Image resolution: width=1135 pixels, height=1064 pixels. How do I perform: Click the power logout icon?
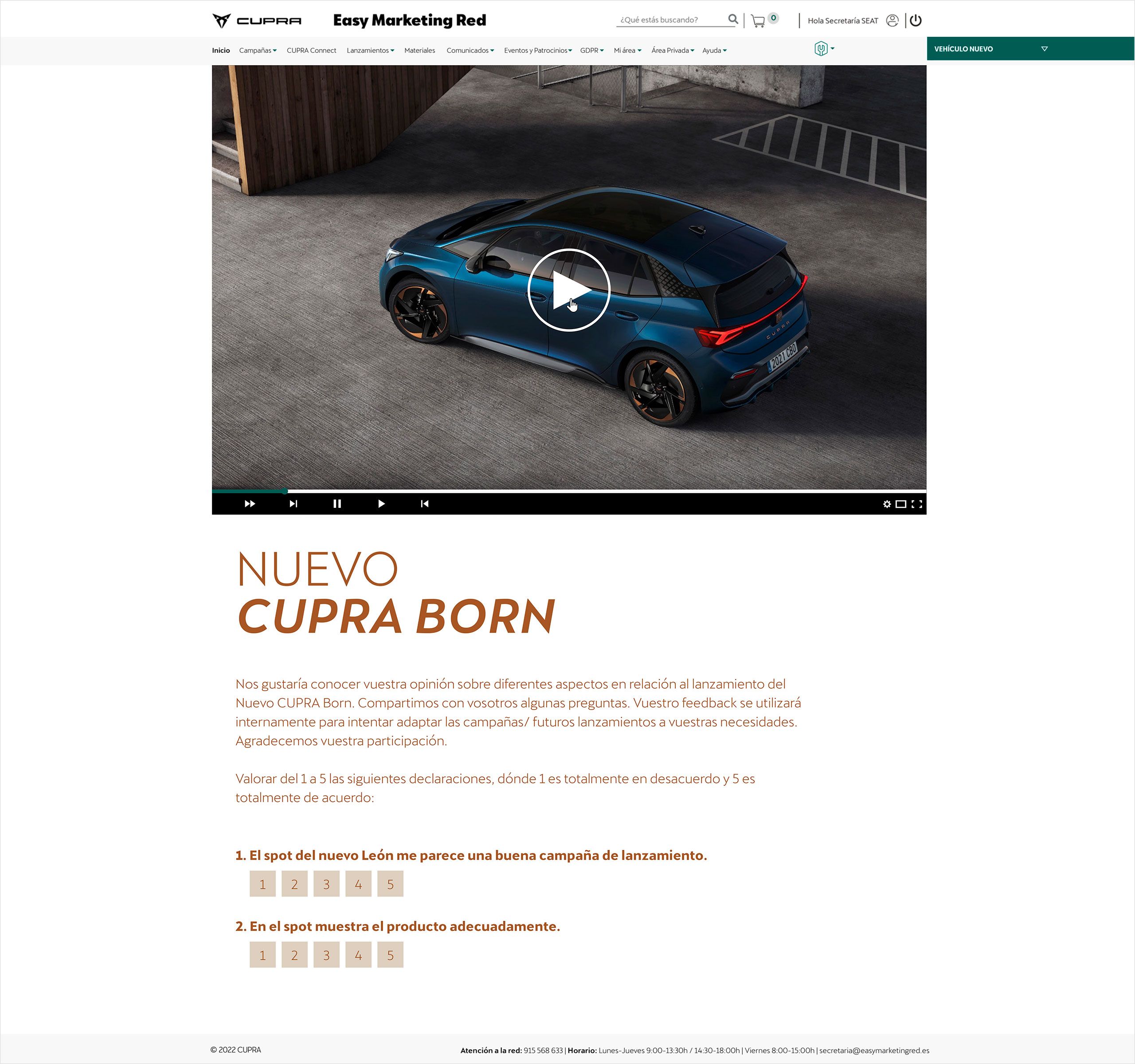pos(916,20)
